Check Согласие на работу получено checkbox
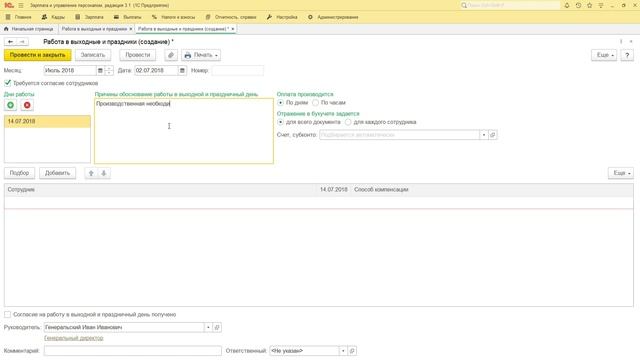 [7, 314]
